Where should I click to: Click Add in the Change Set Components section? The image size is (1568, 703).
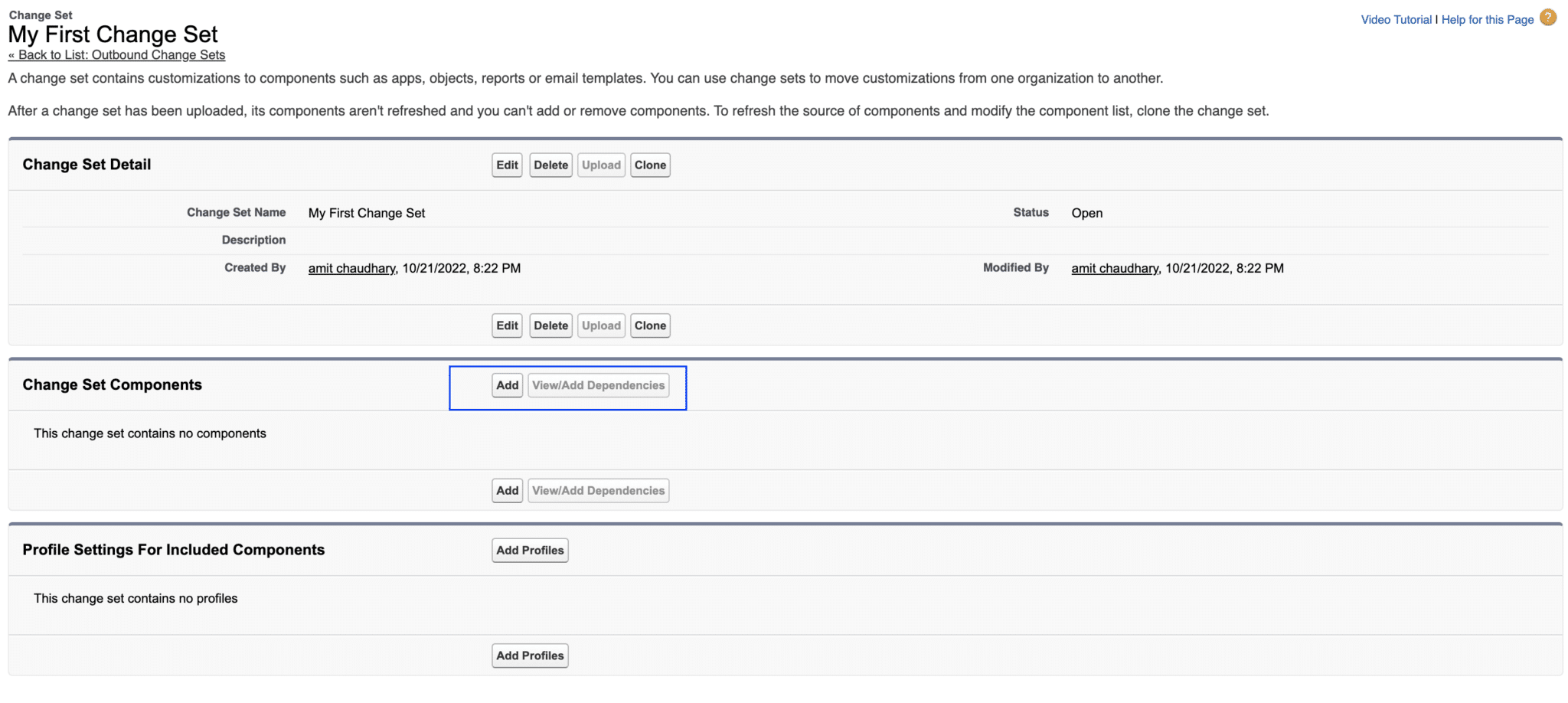(506, 385)
